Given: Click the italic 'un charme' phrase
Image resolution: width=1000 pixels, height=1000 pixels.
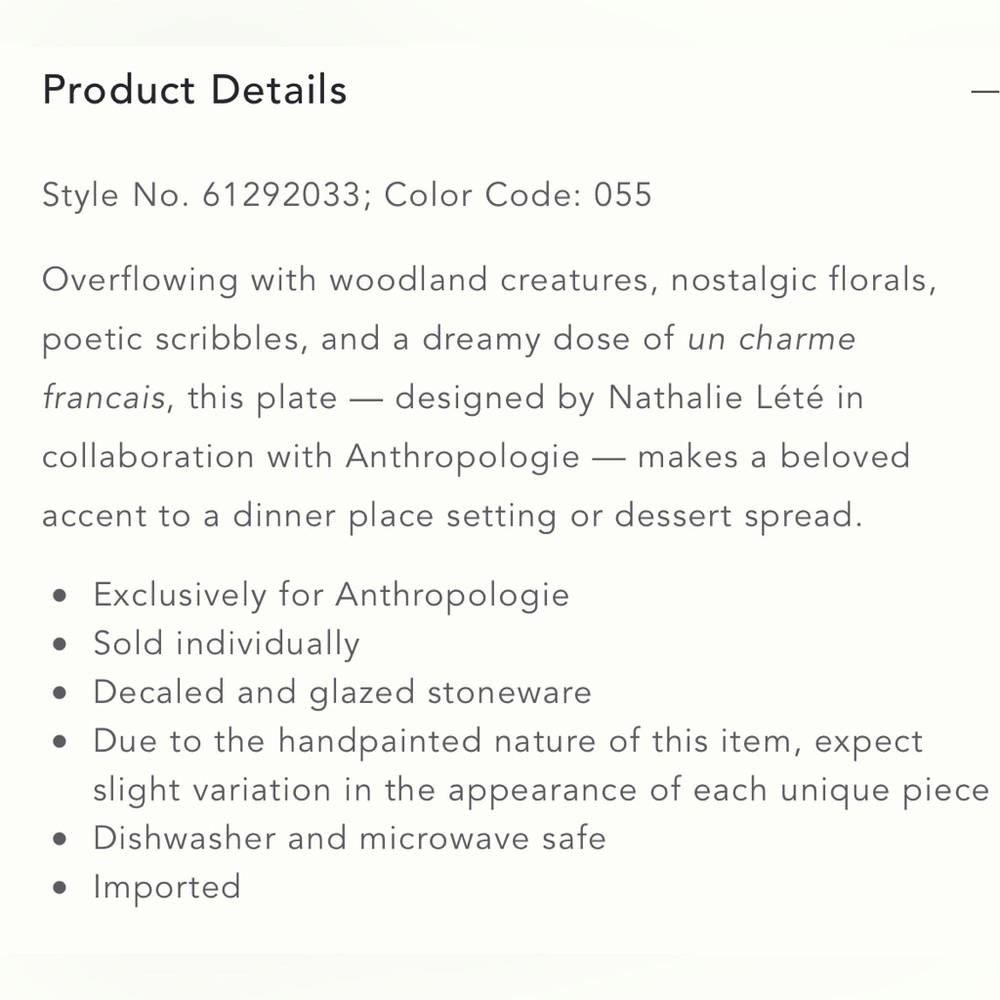Looking at the screenshot, I should tap(772, 339).
